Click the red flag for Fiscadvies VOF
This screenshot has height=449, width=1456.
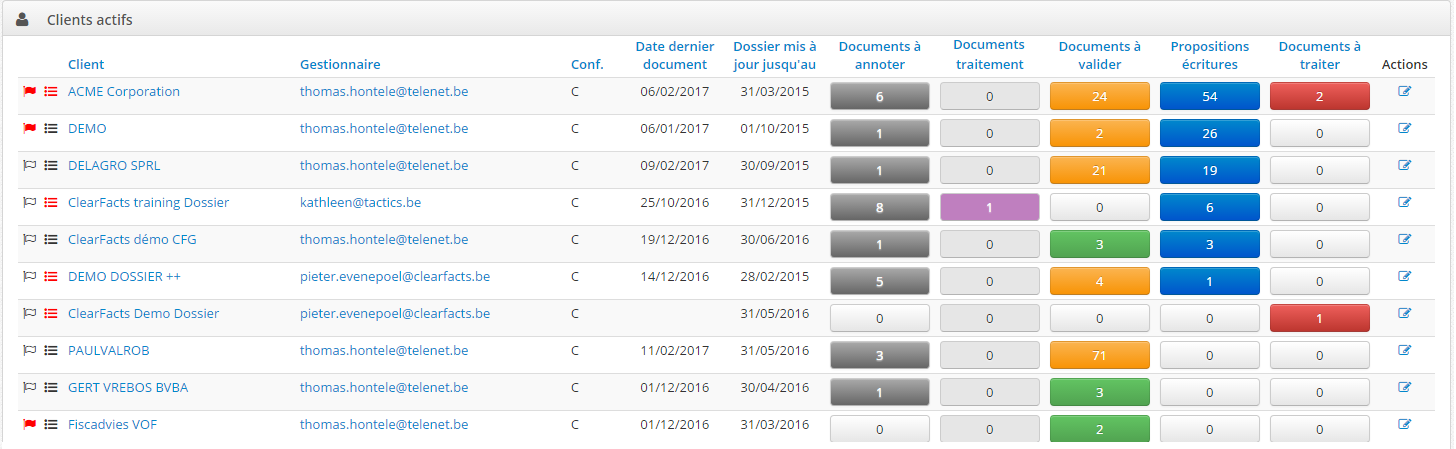pyautogui.click(x=30, y=425)
